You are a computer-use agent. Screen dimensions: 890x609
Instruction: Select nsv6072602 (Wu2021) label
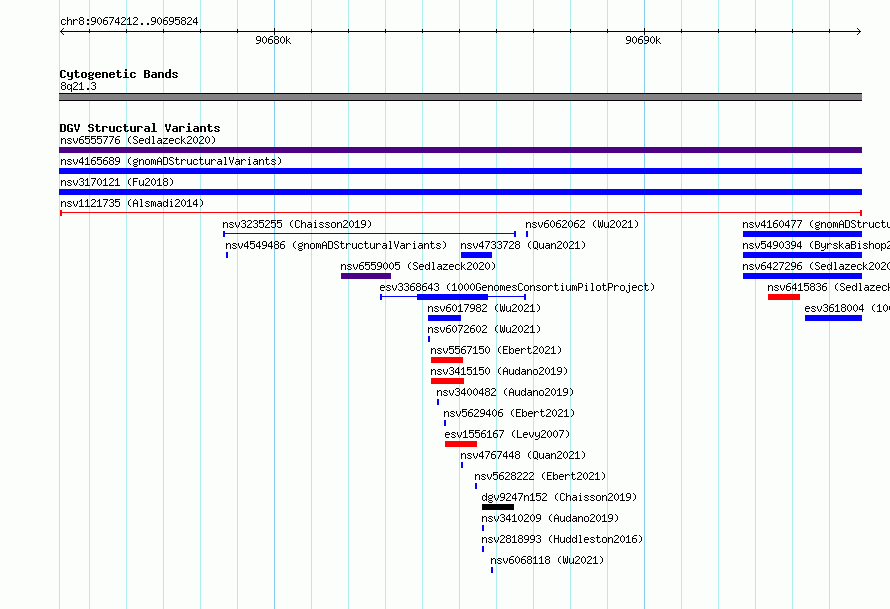(484, 329)
